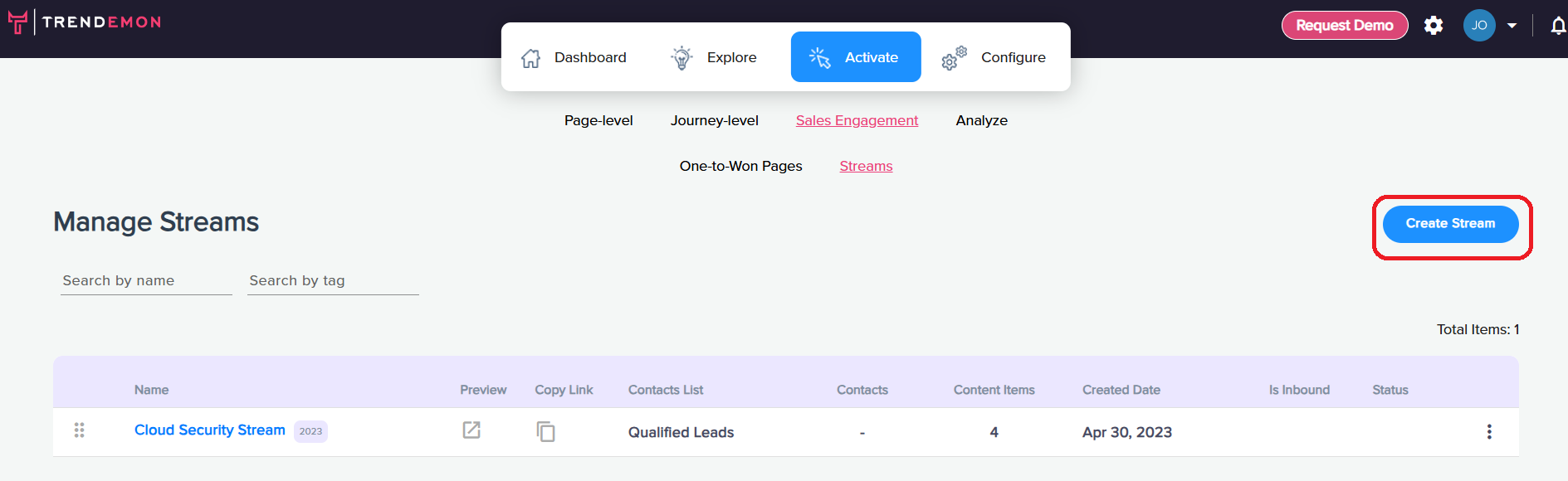The height and width of the screenshot is (481, 1568).
Task: Click the Content Items column header
Action: click(x=994, y=390)
